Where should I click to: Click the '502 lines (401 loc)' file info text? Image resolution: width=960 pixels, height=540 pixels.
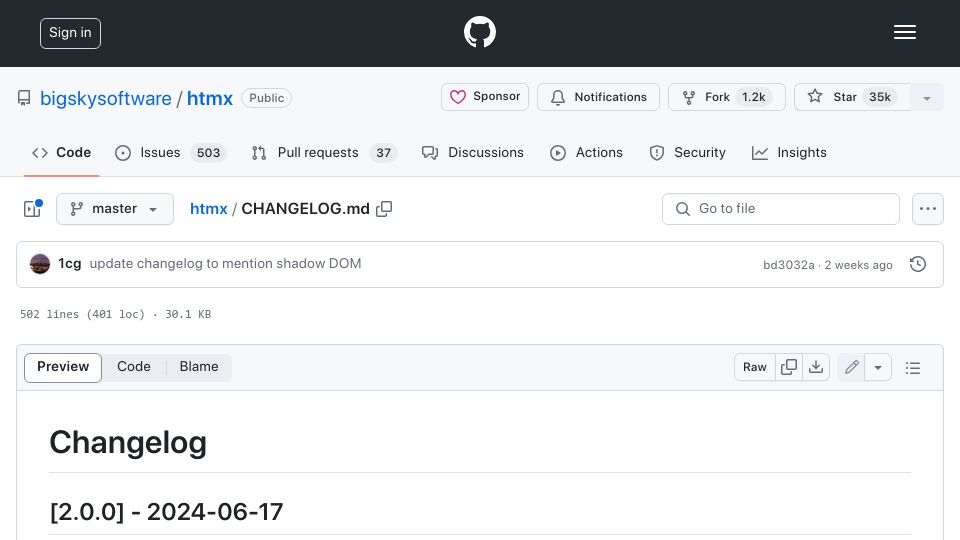tap(83, 314)
